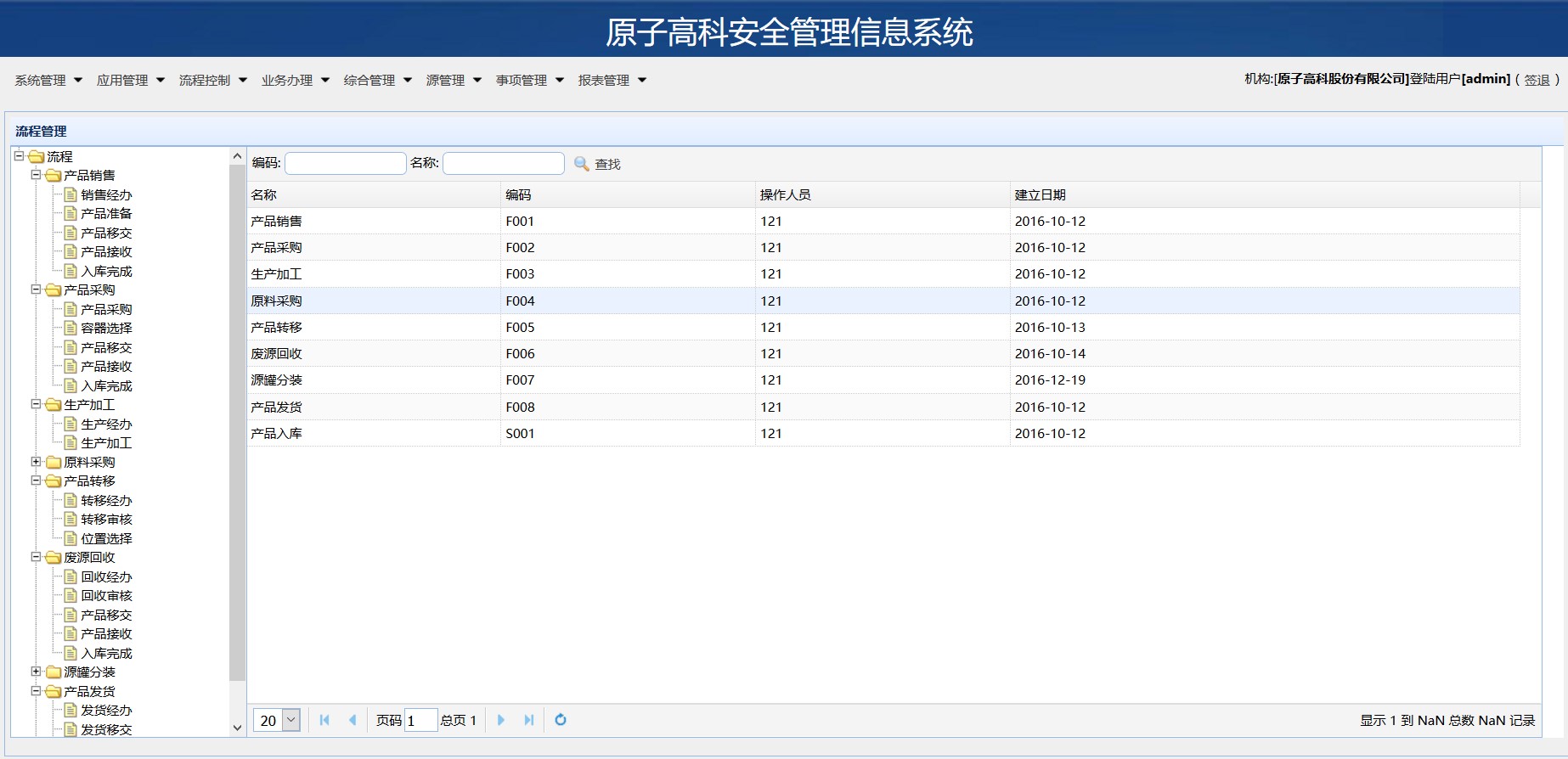Screen dimensions: 1568x759
Task: Collapse the 废源回收 tree node
Action: pyautogui.click(x=36, y=557)
